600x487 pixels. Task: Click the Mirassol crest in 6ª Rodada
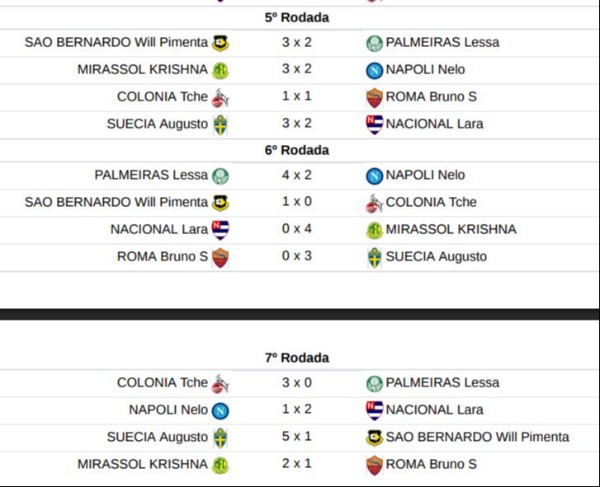click(374, 229)
